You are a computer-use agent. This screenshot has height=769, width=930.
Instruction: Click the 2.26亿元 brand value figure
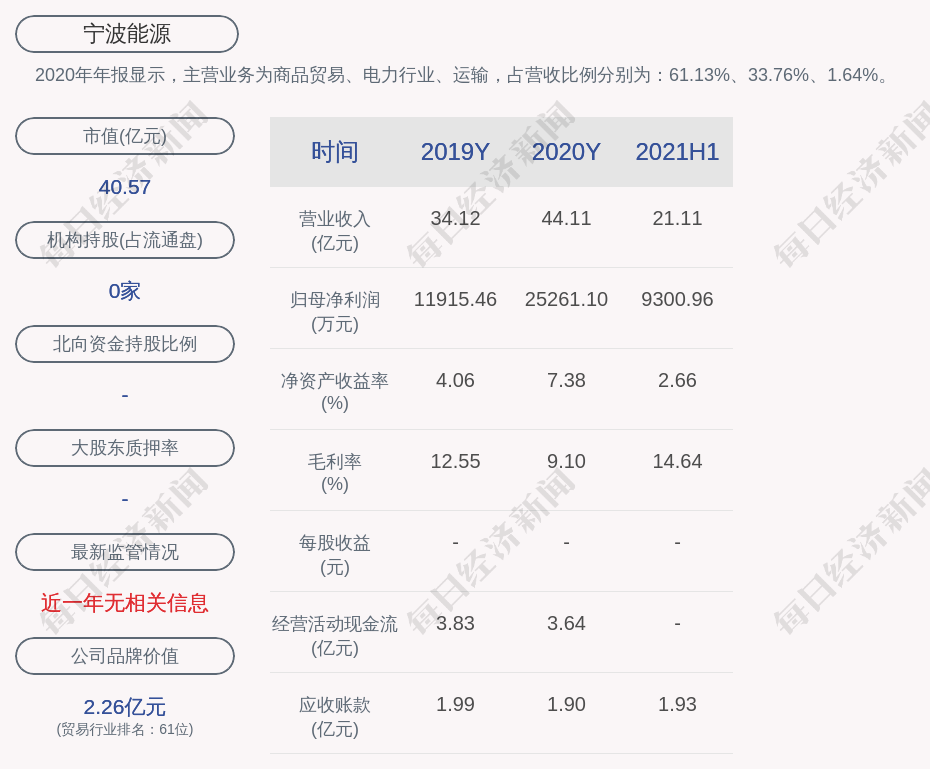pos(125,707)
